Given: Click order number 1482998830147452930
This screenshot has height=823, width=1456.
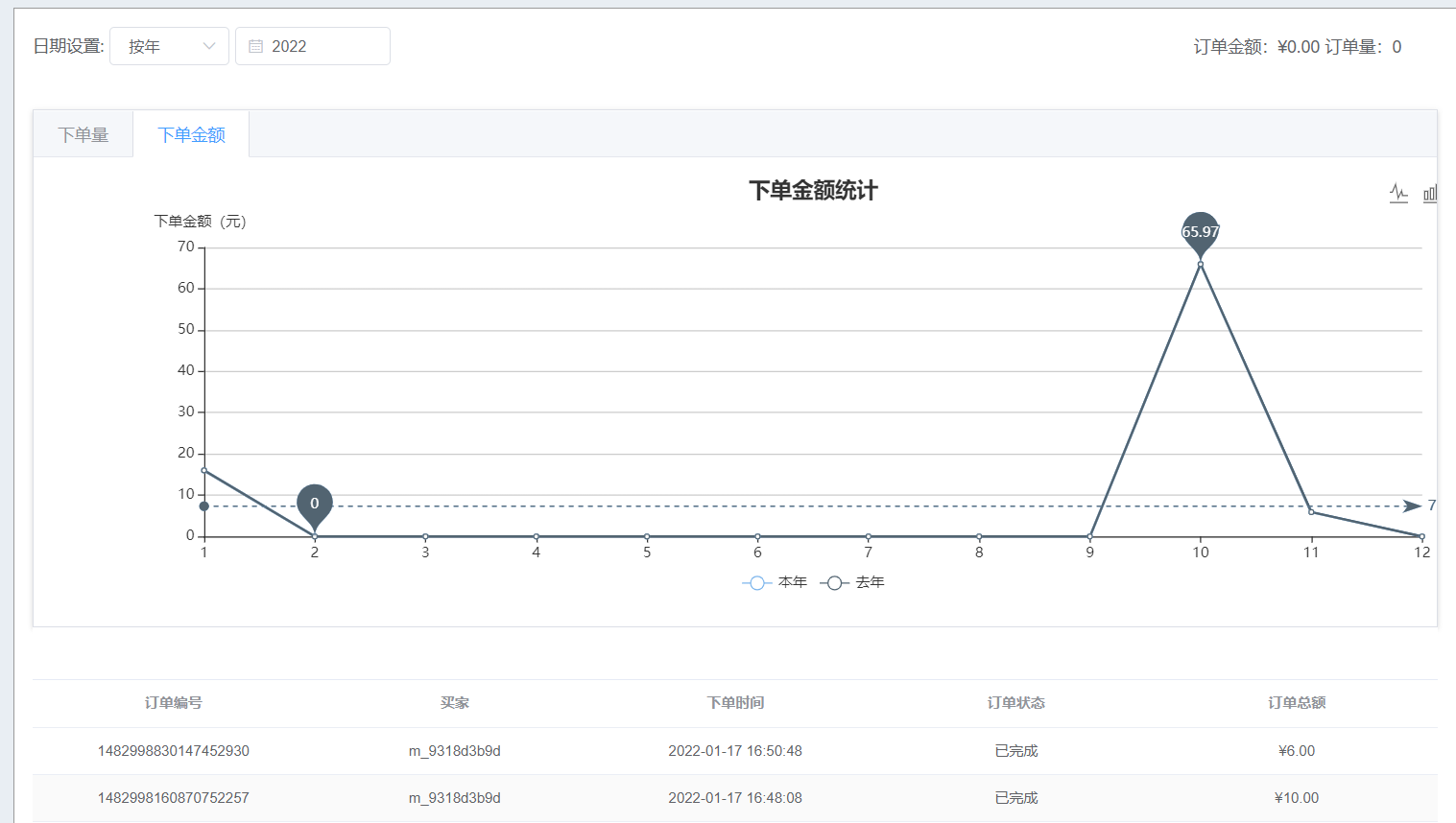Looking at the screenshot, I should point(174,751).
